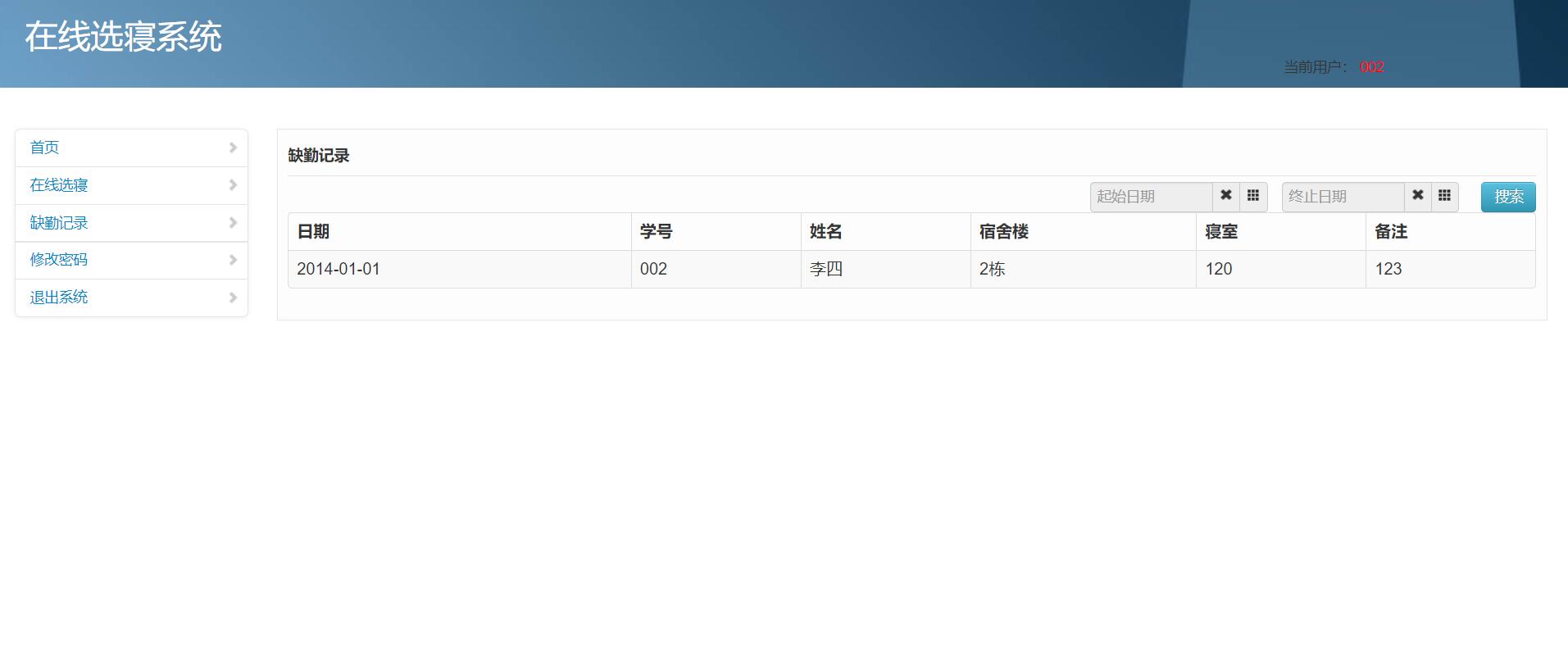Open the calendar picker for 终止日期
Screen dimensions: 1568x659
pos(1445,197)
